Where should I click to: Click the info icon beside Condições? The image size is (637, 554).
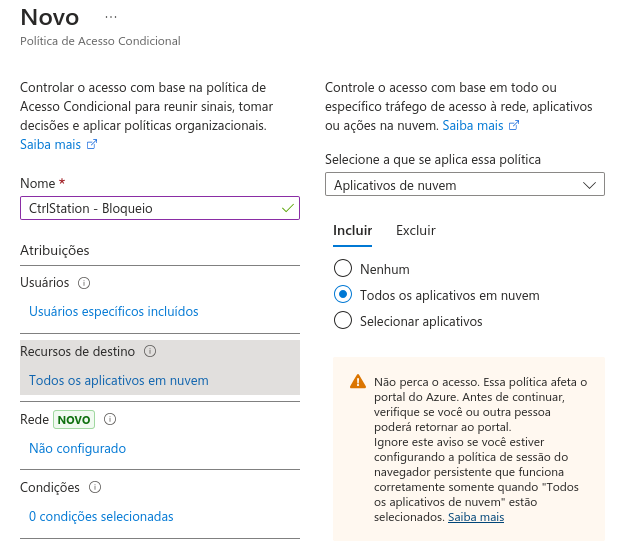pos(95,488)
